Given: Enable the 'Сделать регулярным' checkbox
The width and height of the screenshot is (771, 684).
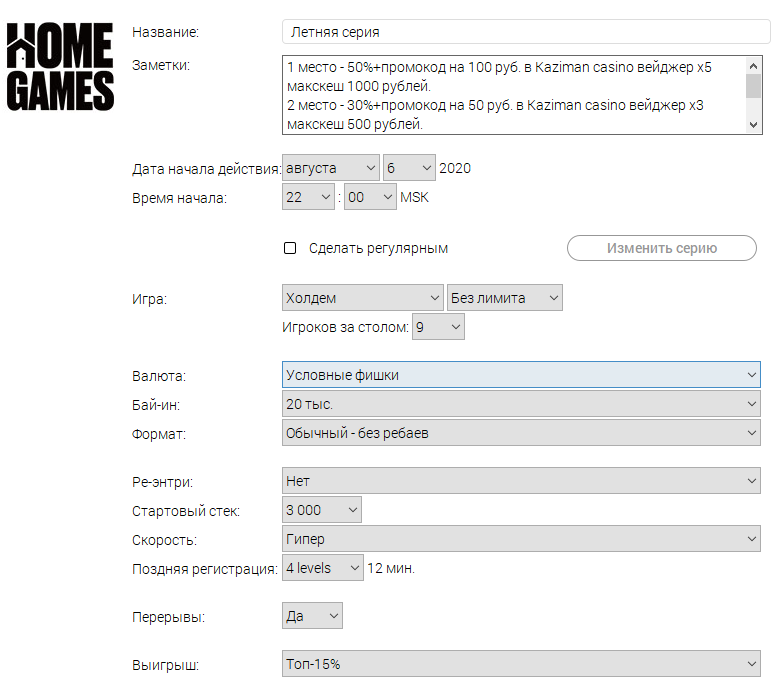Looking at the screenshot, I should click(x=290, y=248).
